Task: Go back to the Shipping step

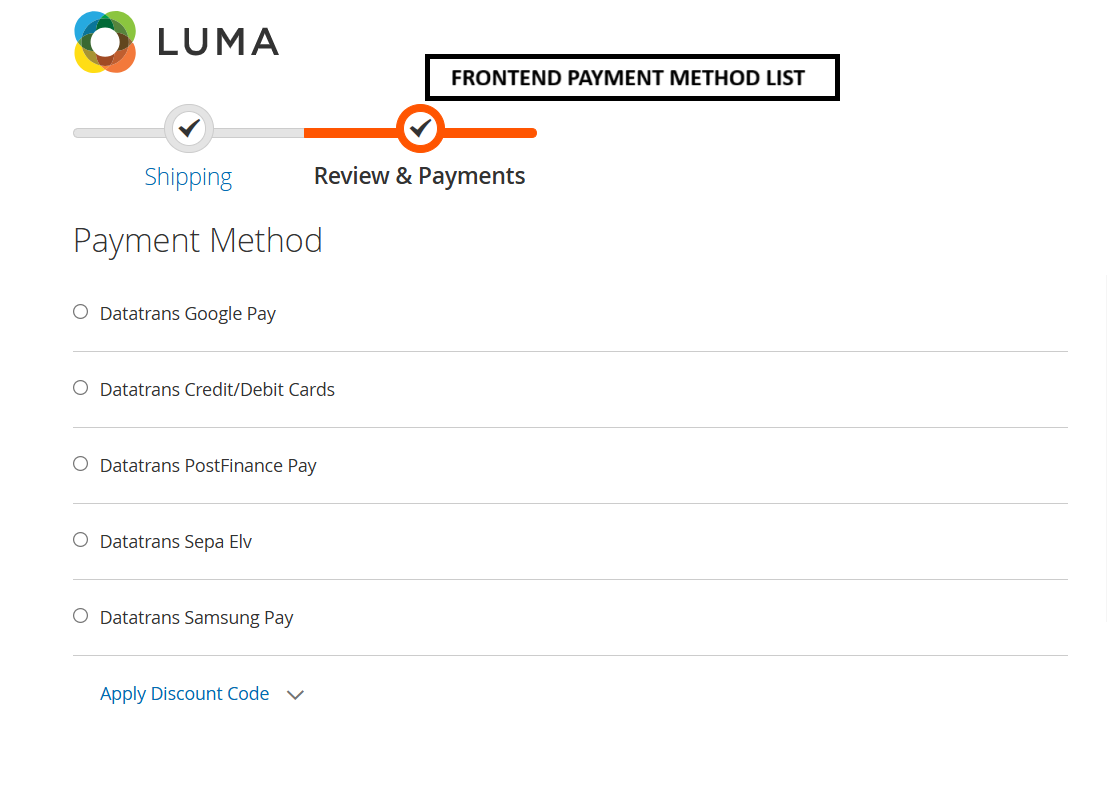Action: pos(188,176)
